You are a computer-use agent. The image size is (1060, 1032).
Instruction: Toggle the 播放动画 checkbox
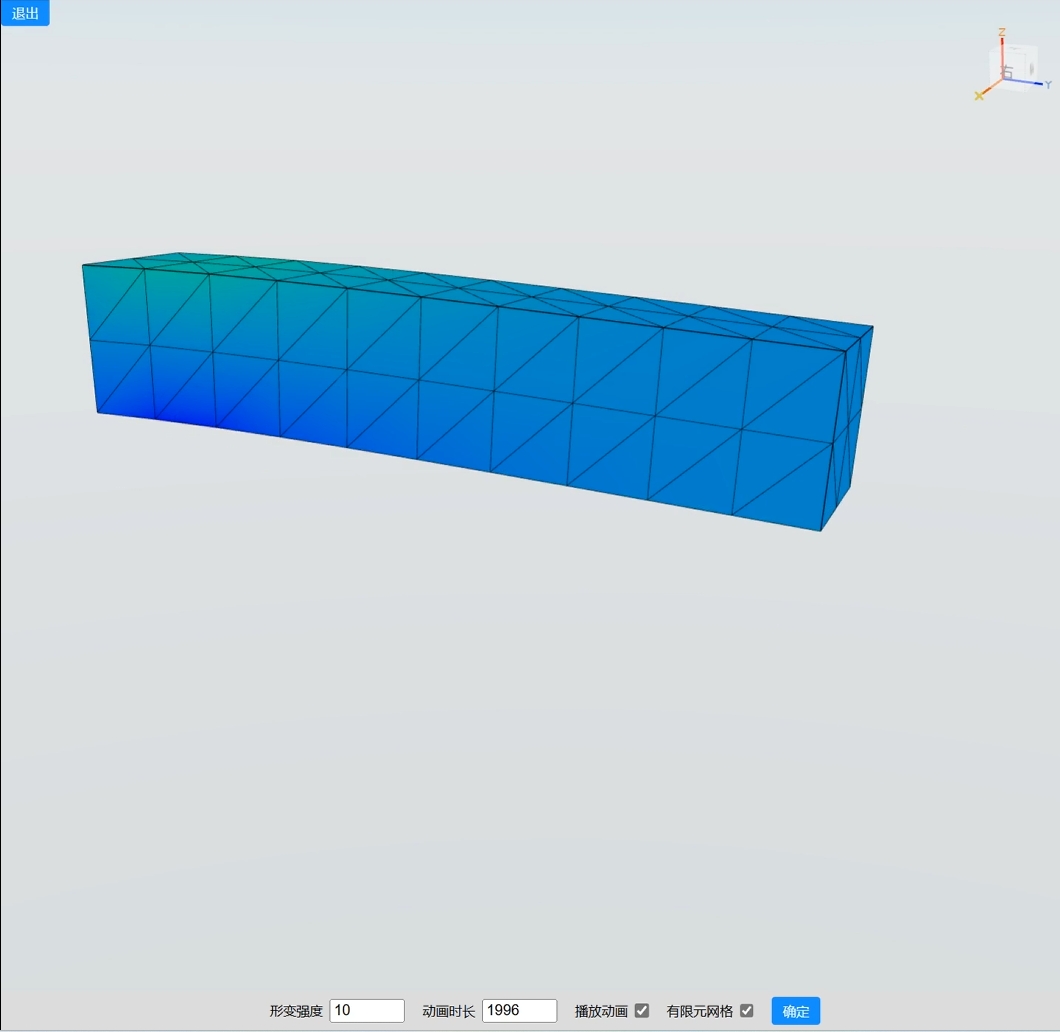tap(642, 1010)
